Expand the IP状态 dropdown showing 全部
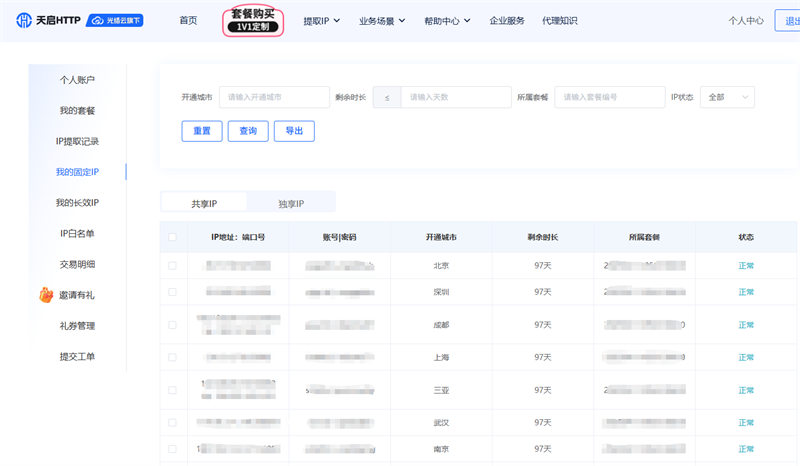This screenshot has width=800, height=466. 727,97
